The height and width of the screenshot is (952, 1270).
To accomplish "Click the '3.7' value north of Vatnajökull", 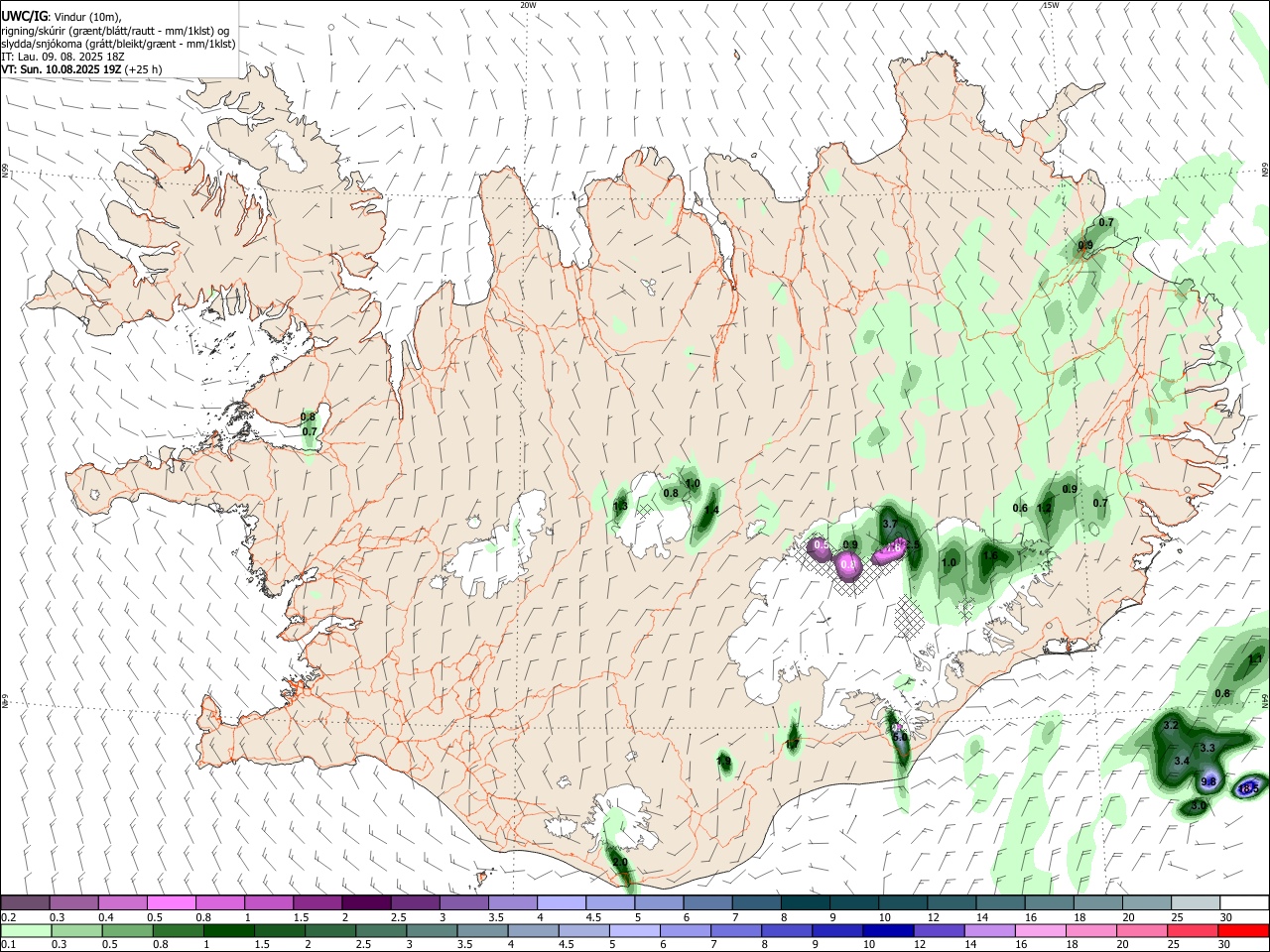I will 890,524.
